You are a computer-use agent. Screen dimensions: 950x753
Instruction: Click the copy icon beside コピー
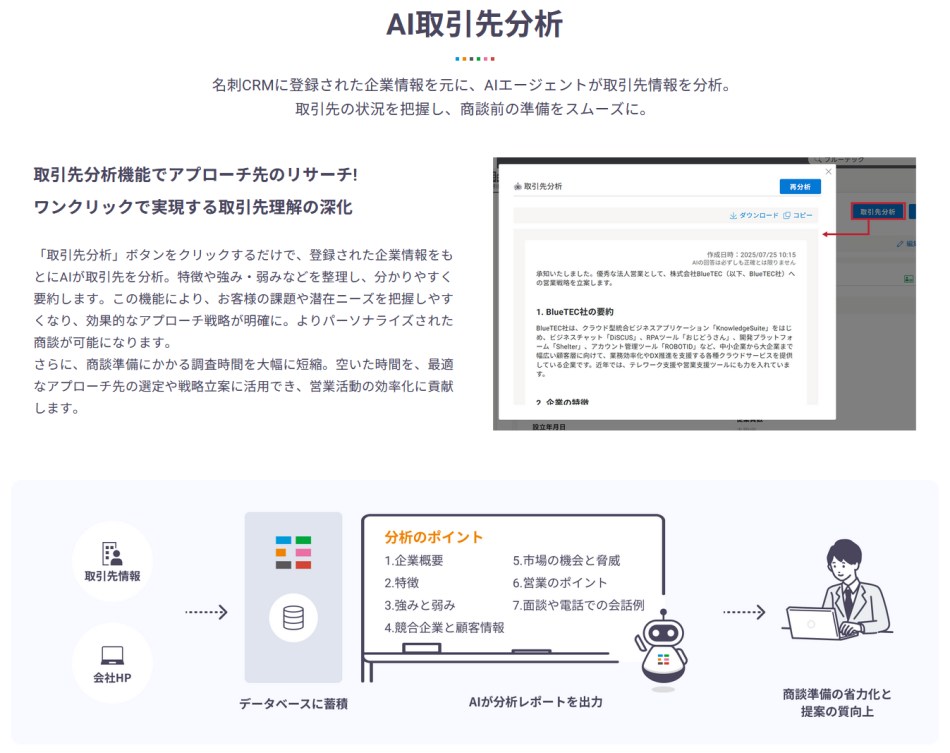coord(785,215)
